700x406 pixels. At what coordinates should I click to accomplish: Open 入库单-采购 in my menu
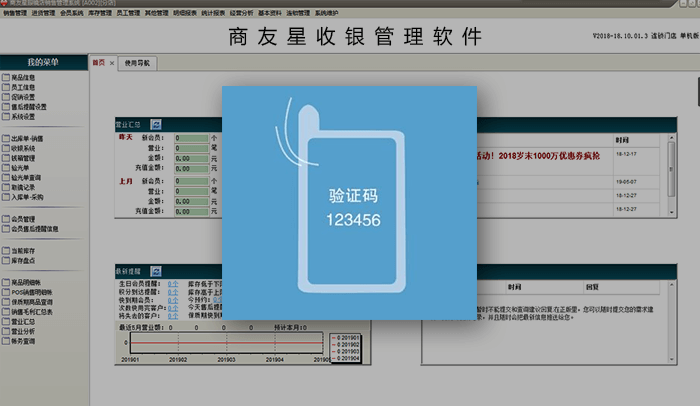tap(23, 197)
